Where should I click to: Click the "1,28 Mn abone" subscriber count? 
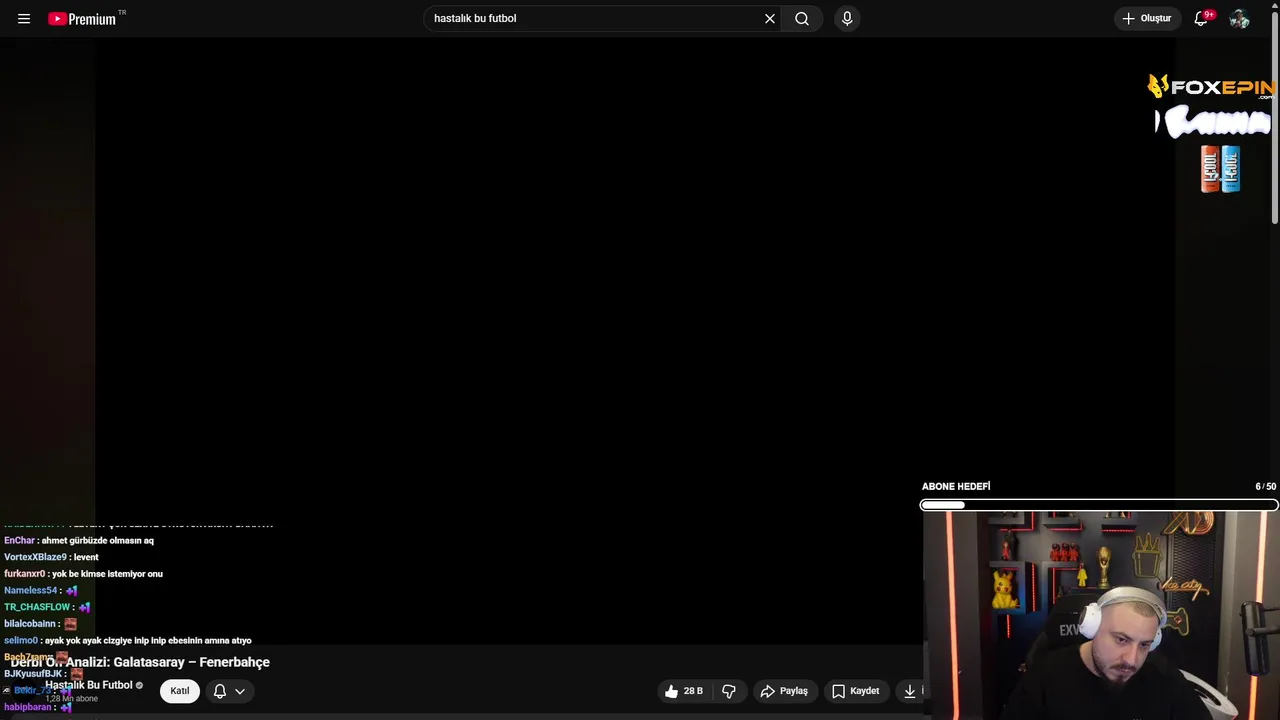[72, 698]
